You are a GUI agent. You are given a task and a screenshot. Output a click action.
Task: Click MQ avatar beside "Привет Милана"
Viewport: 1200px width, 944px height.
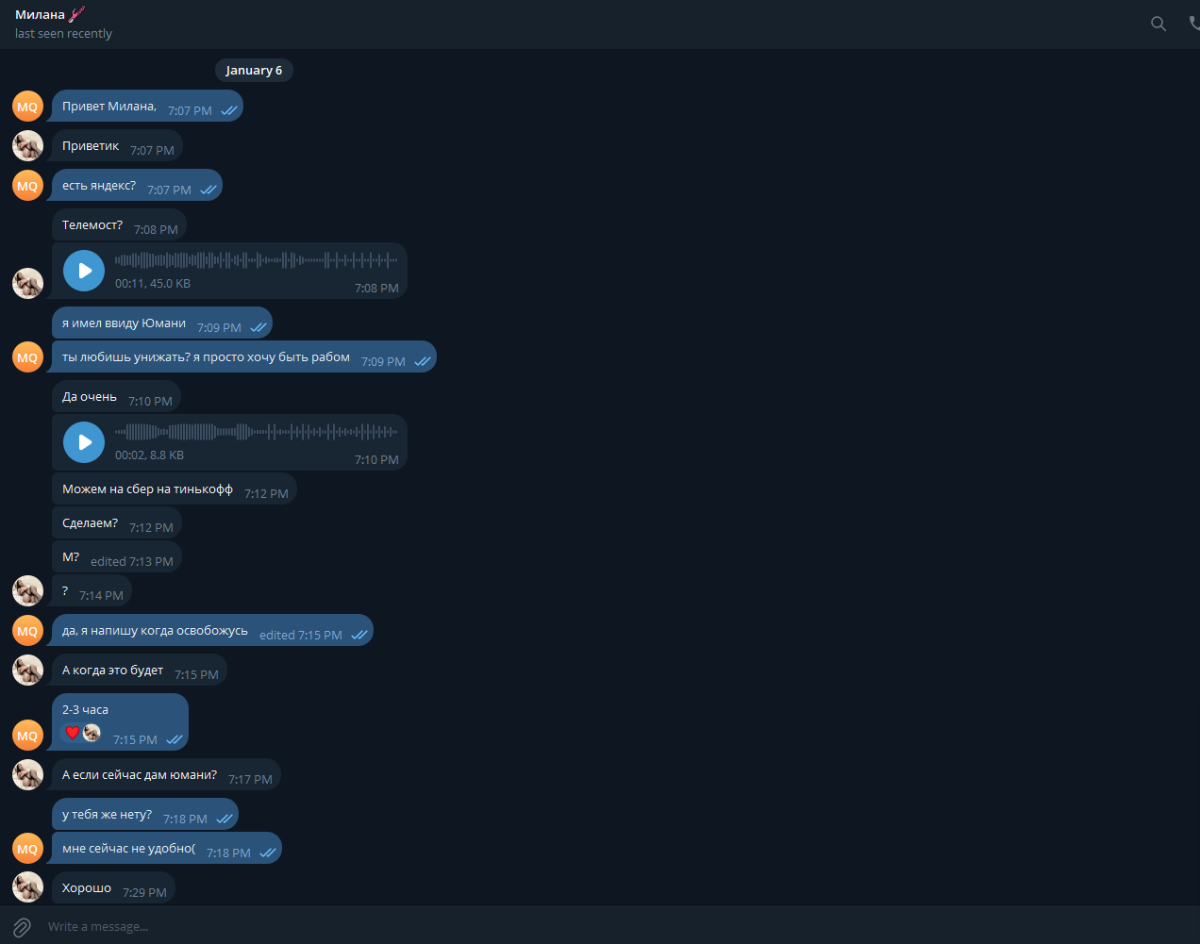[x=28, y=106]
